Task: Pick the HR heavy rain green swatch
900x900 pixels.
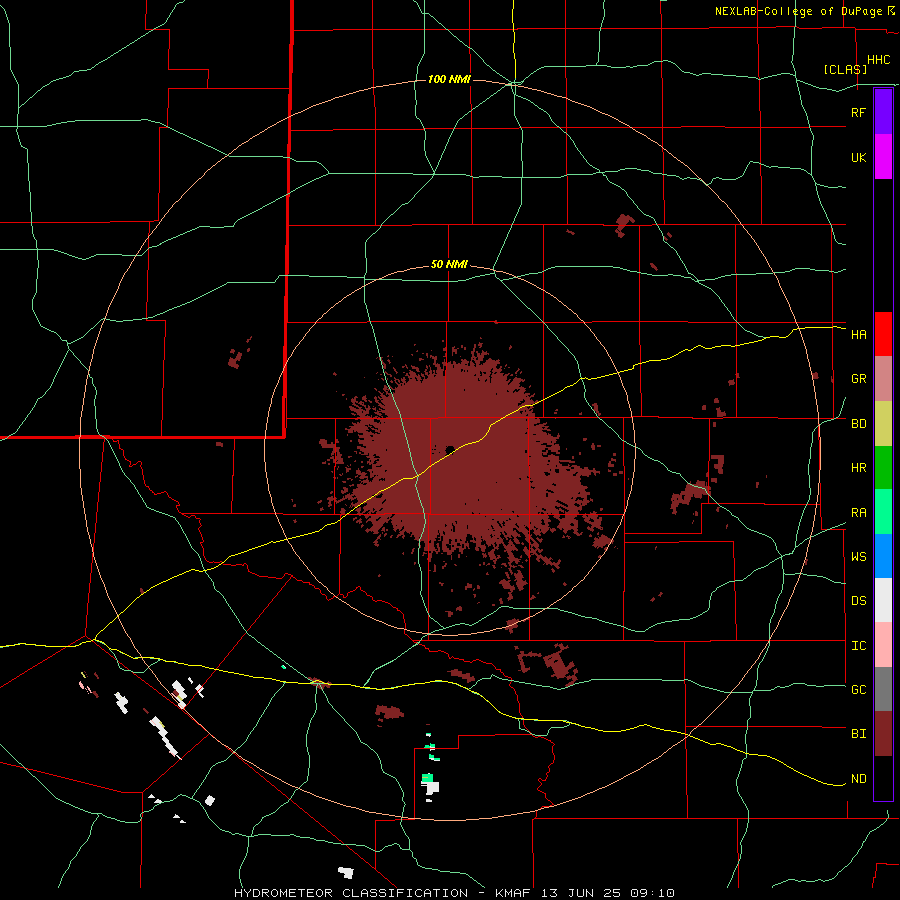Action: tap(883, 468)
